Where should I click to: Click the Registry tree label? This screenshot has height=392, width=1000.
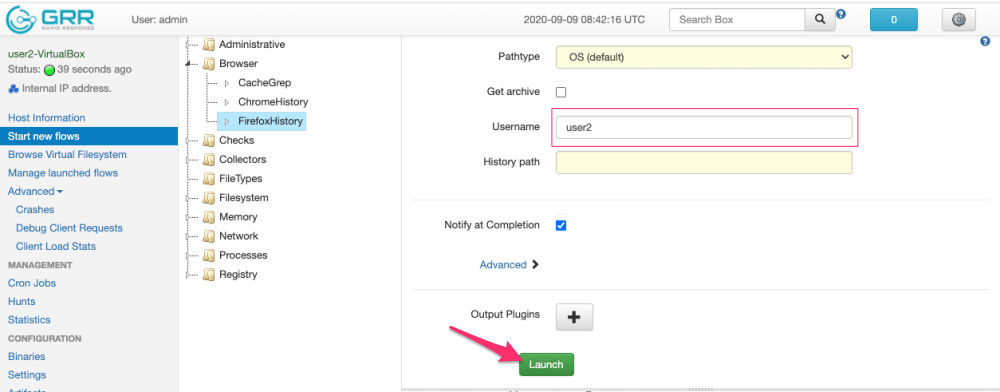pyautogui.click(x=238, y=274)
